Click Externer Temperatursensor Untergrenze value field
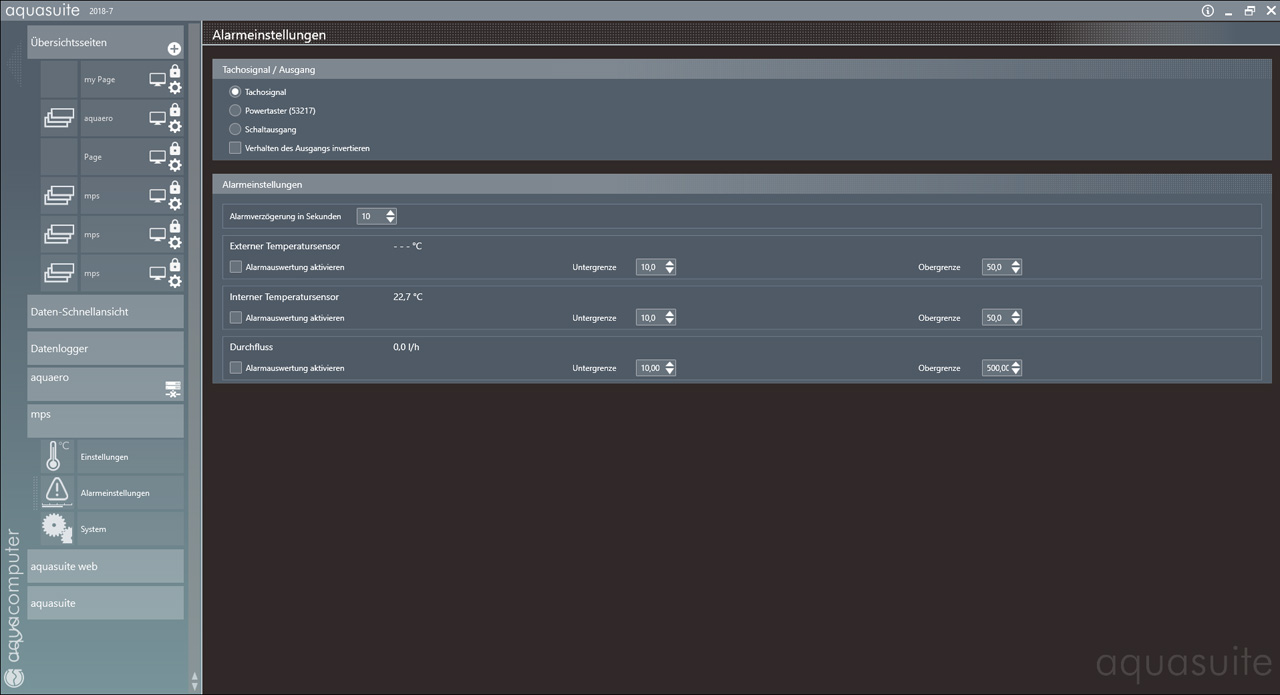 (650, 267)
